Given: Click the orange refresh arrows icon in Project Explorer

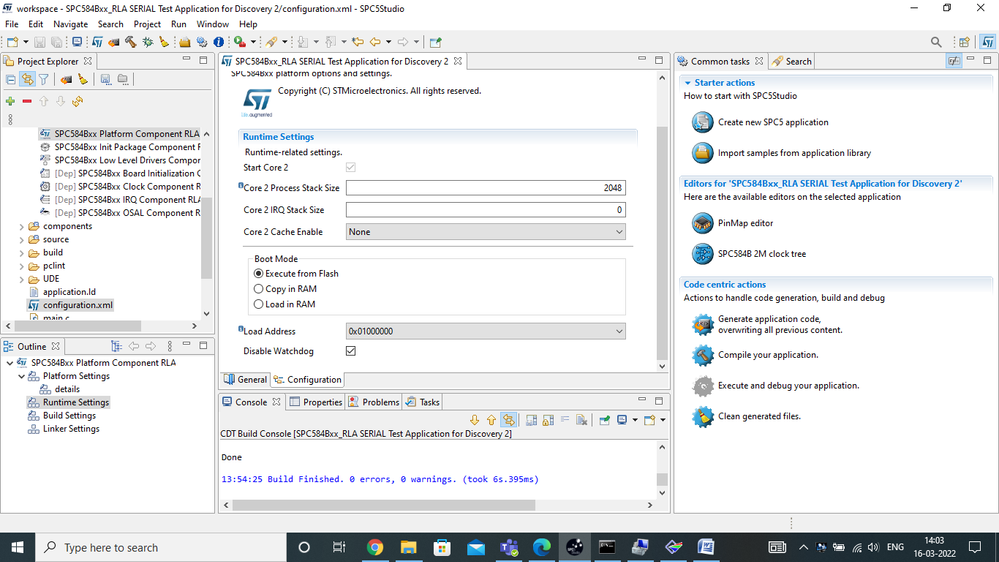Looking at the screenshot, I should coord(77,101).
